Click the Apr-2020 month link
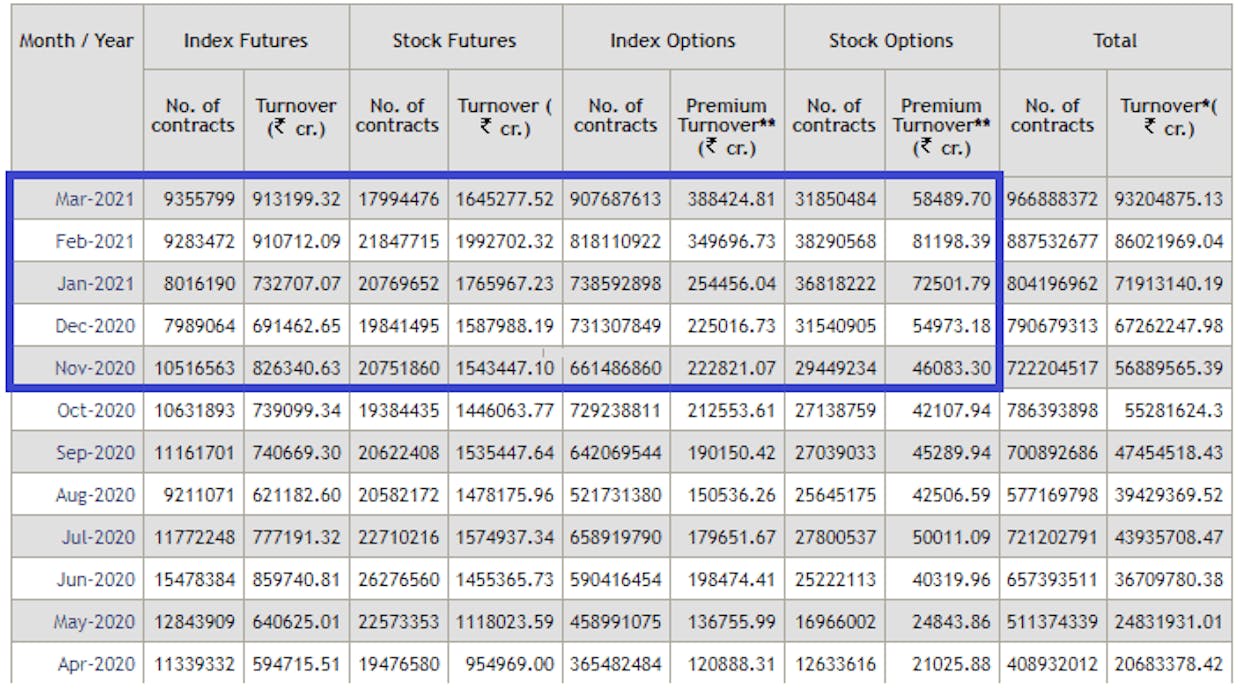This screenshot has width=1240, height=692. point(96,664)
